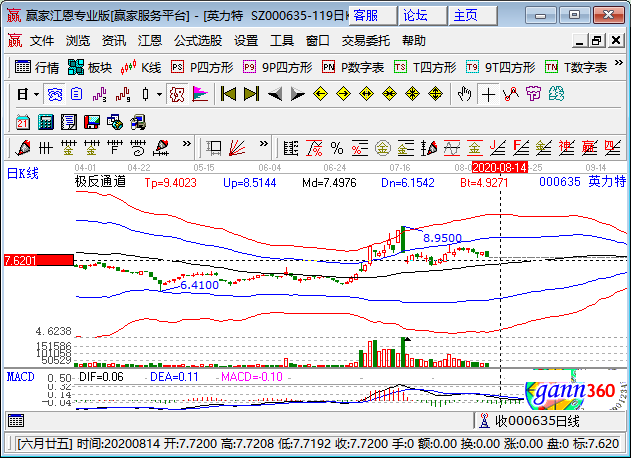Click the 客服 button
The width and height of the screenshot is (631, 458).
coord(373,16)
